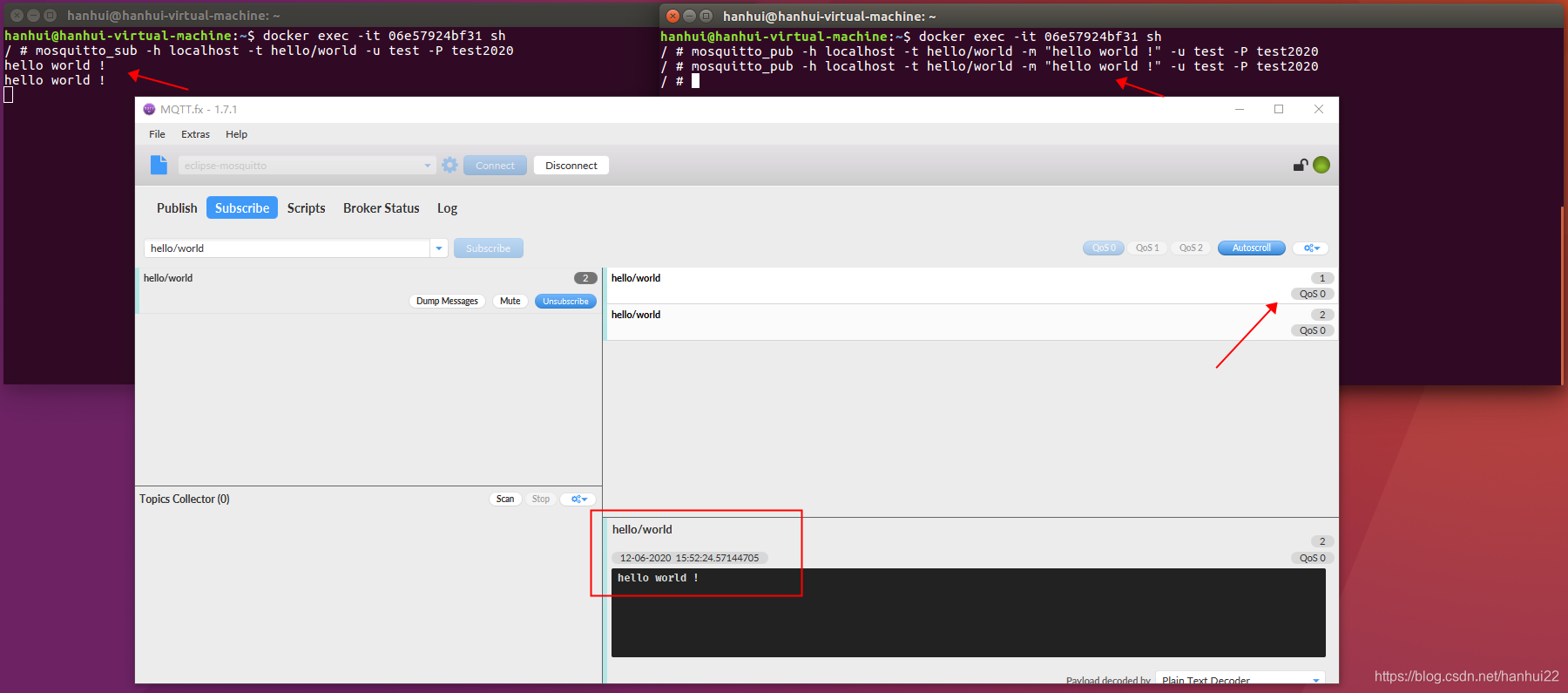
Task: Click the green connection status indicator
Action: (x=1321, y=165)
